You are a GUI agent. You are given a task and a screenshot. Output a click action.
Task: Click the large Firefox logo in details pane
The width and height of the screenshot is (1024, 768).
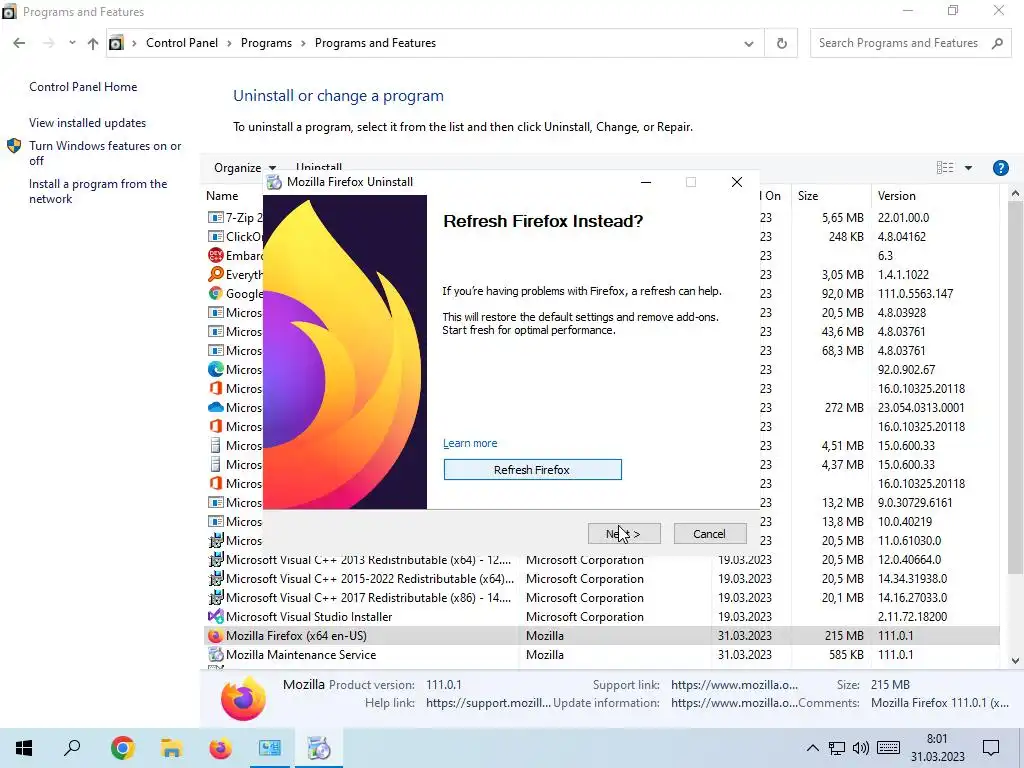[243, 699]
